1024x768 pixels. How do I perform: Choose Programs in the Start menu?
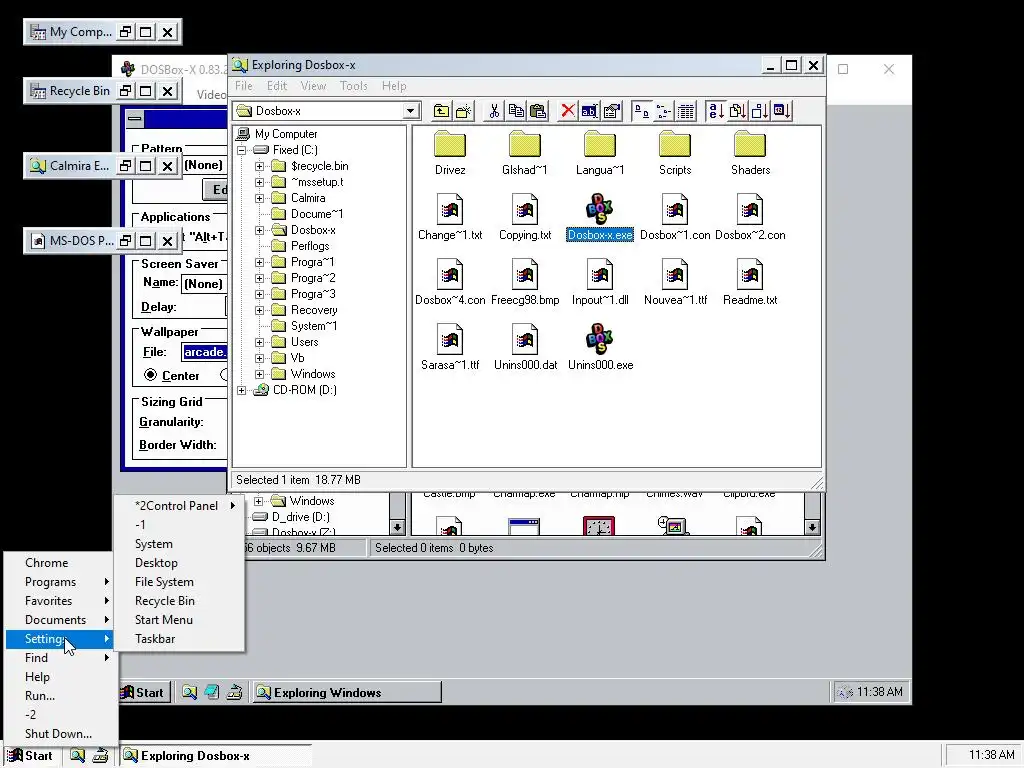coord(61,582)
